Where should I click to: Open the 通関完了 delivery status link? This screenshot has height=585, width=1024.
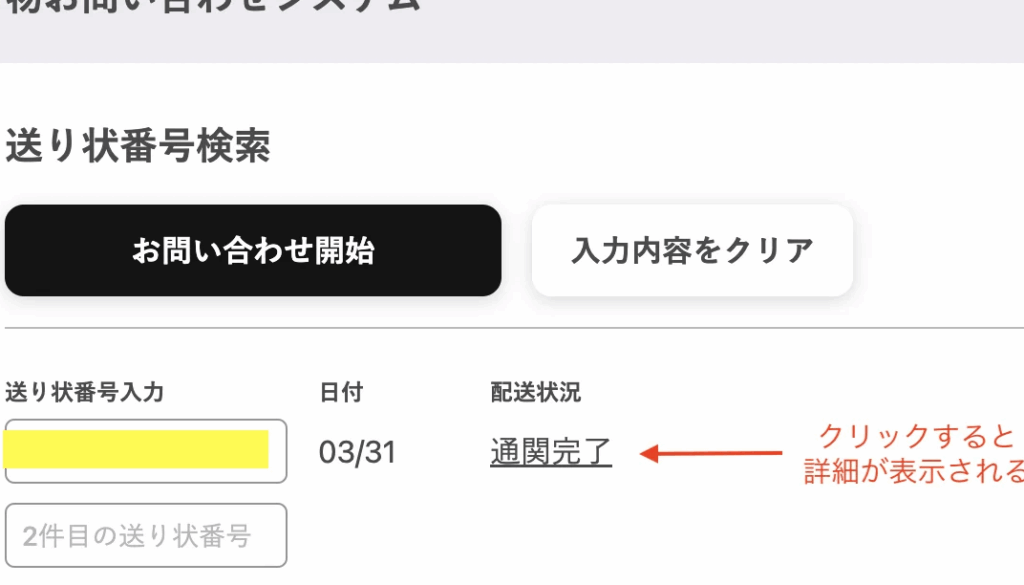[551, 453]
